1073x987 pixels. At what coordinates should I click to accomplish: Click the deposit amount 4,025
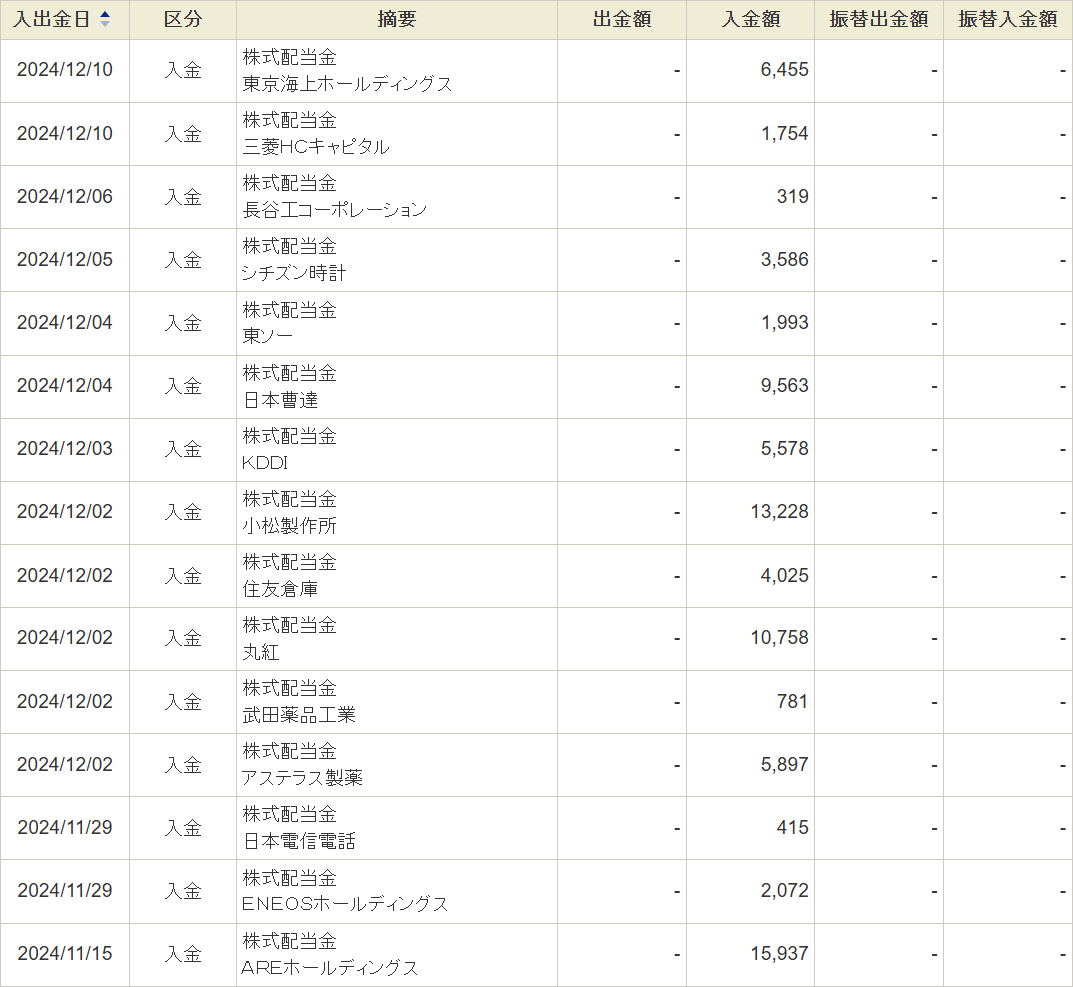(x=784, y=575)
